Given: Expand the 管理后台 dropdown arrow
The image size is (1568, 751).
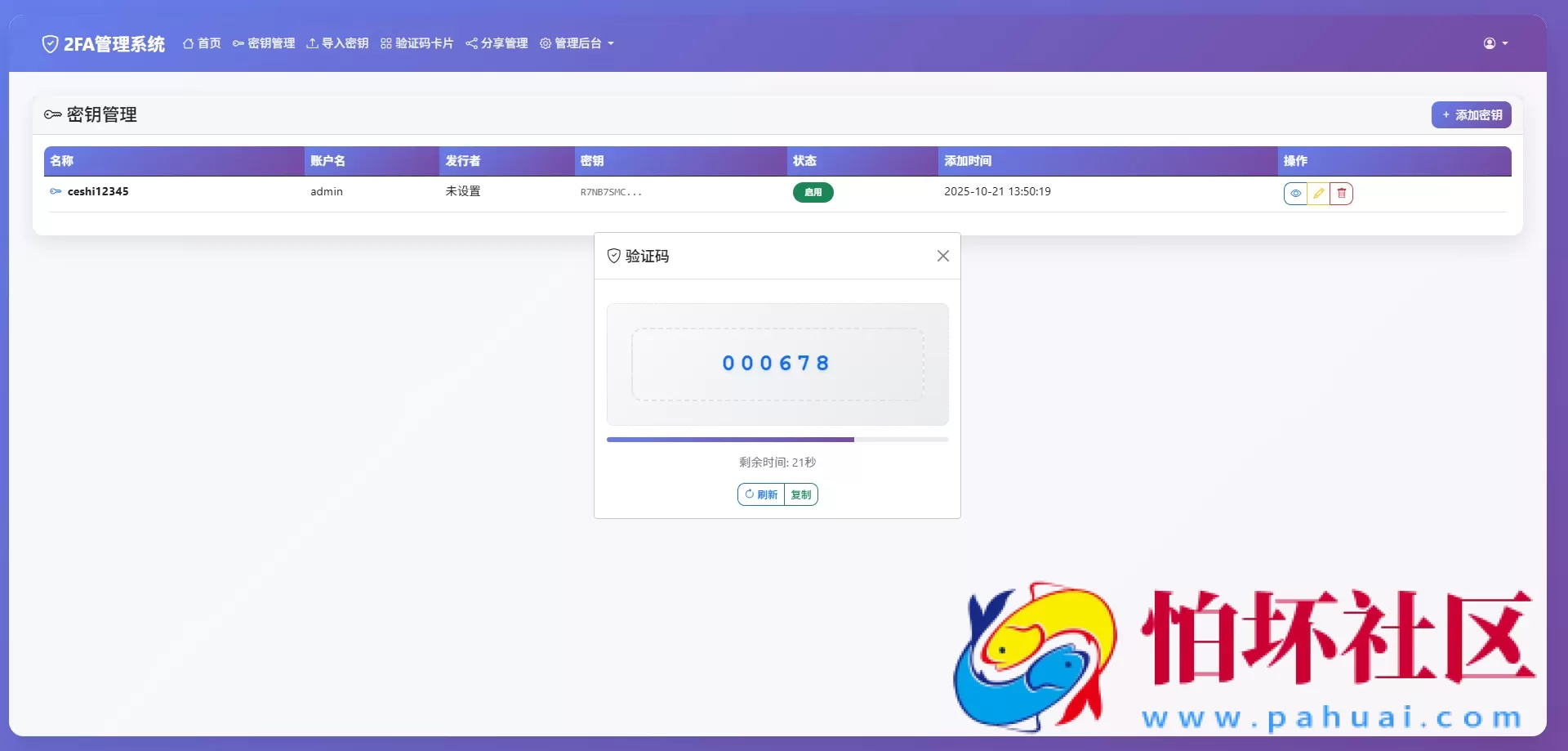Looking at the screenshot, I should coord(612,44).
